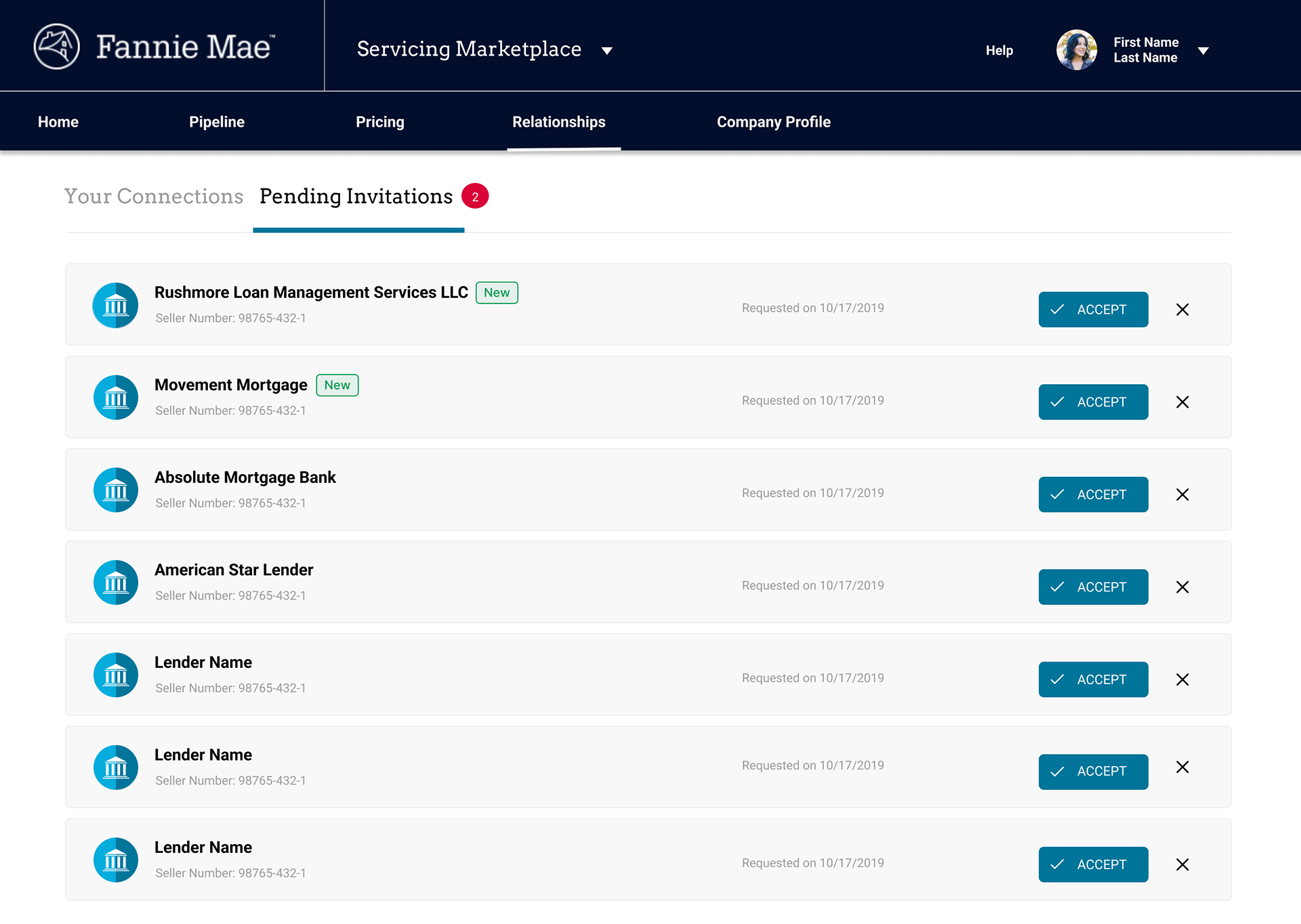Click the bank icon for Rushmore Loan Management

(x=115, y=306)
